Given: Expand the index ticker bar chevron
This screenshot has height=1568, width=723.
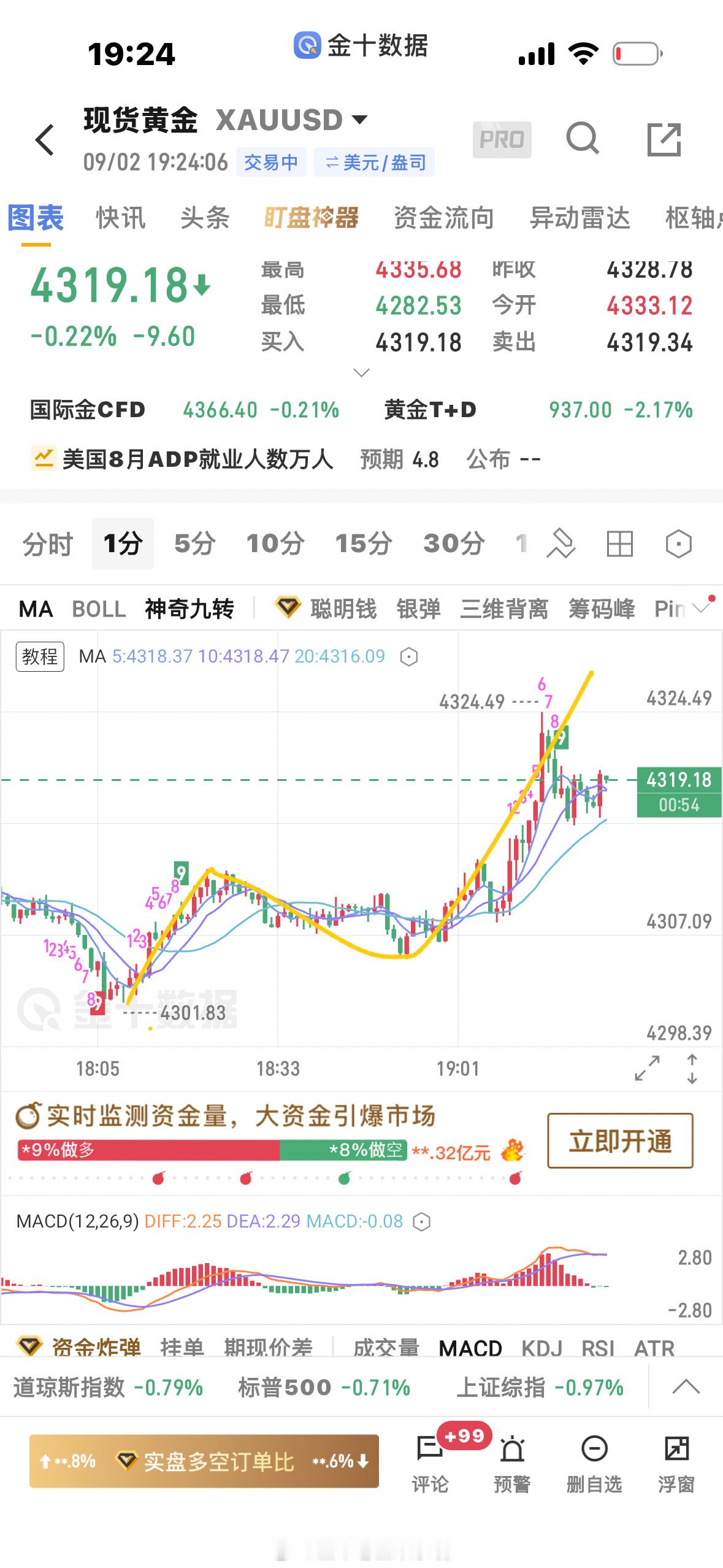Looking at the screenshot, I should pyautogui.click(x=686, y=1388).
